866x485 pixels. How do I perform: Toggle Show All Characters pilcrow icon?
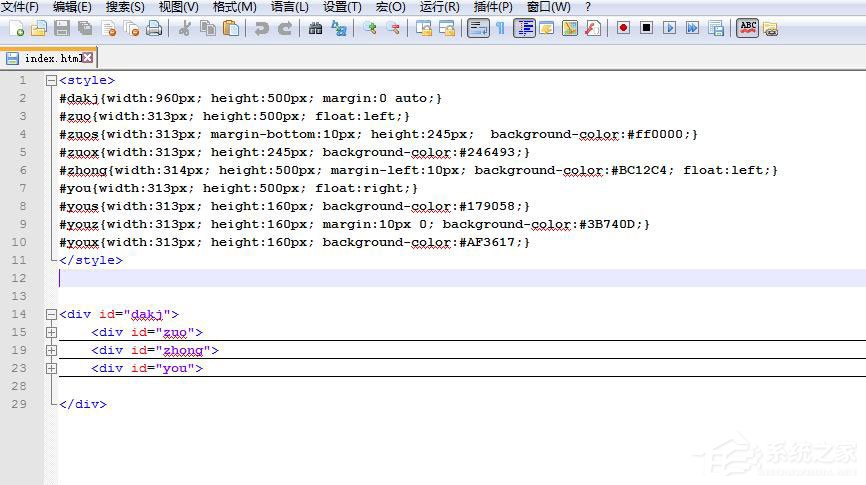coord(500,28)
